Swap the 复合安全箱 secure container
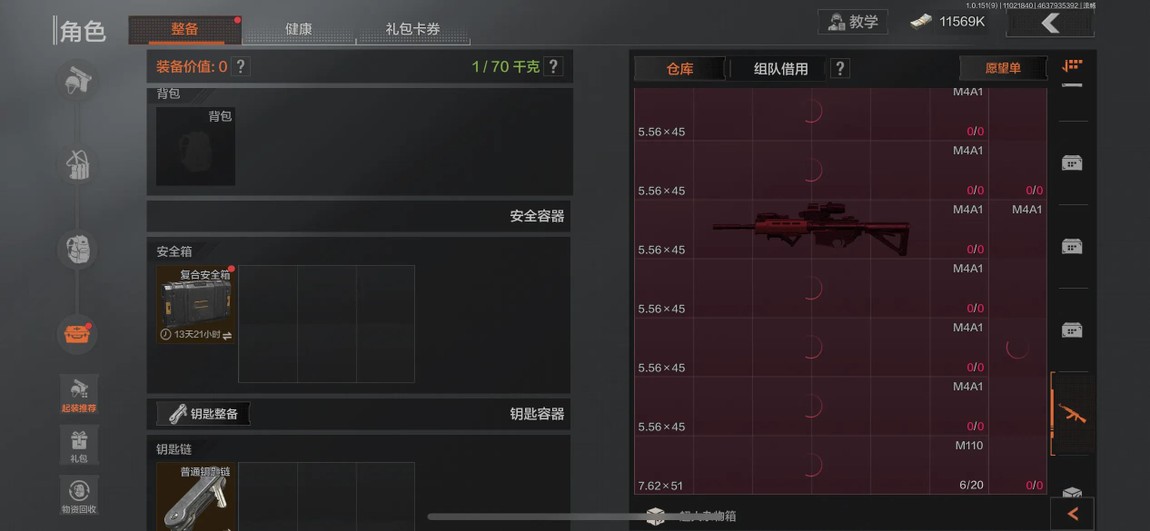Screen dimensions: 1150x531 pyautogui.click(x=227, y=335)
